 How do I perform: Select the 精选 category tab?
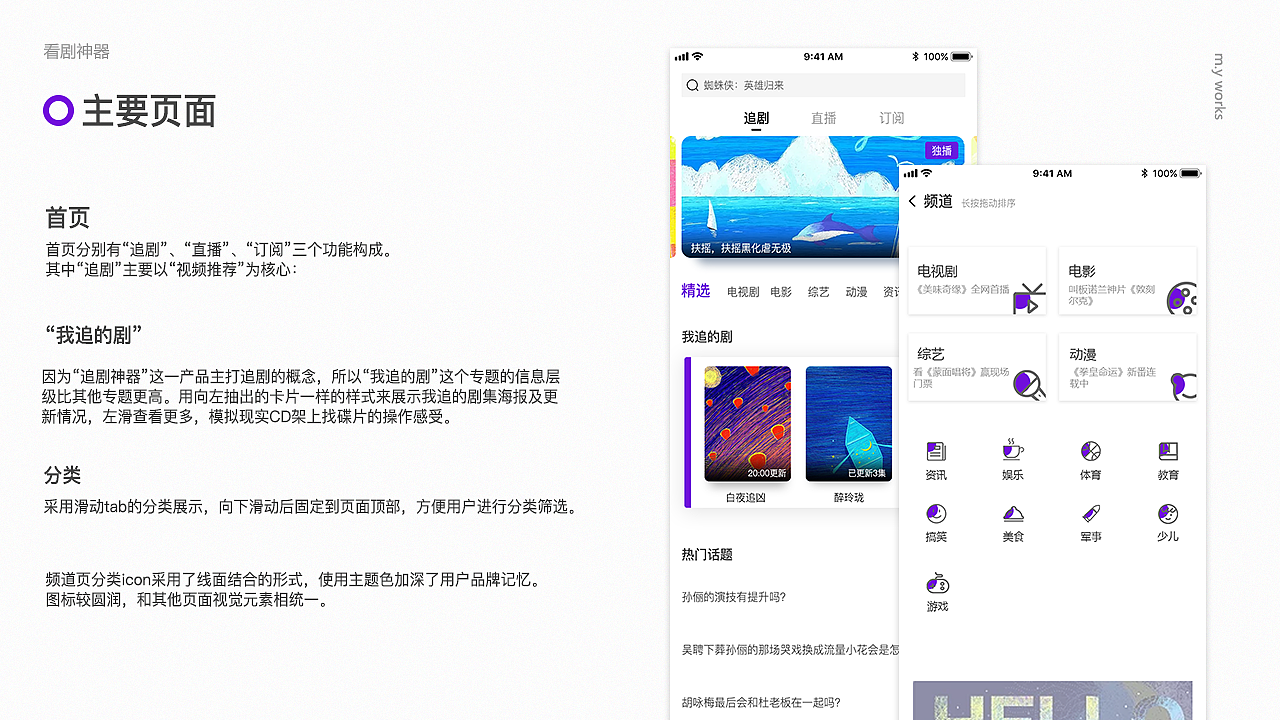pos(696,291)
